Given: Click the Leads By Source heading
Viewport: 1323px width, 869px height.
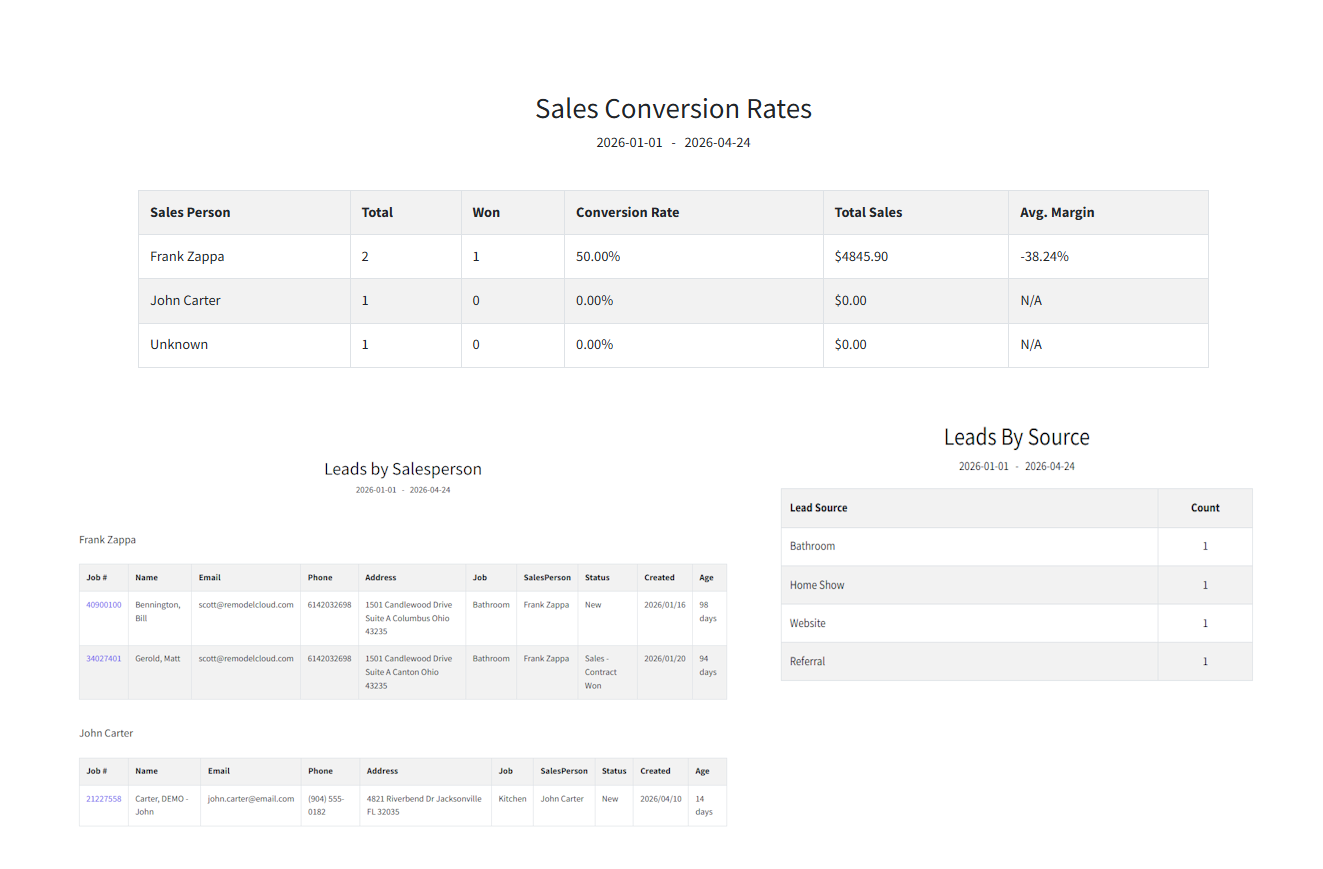Looking at the screenshot, I should pos(1016,437).
